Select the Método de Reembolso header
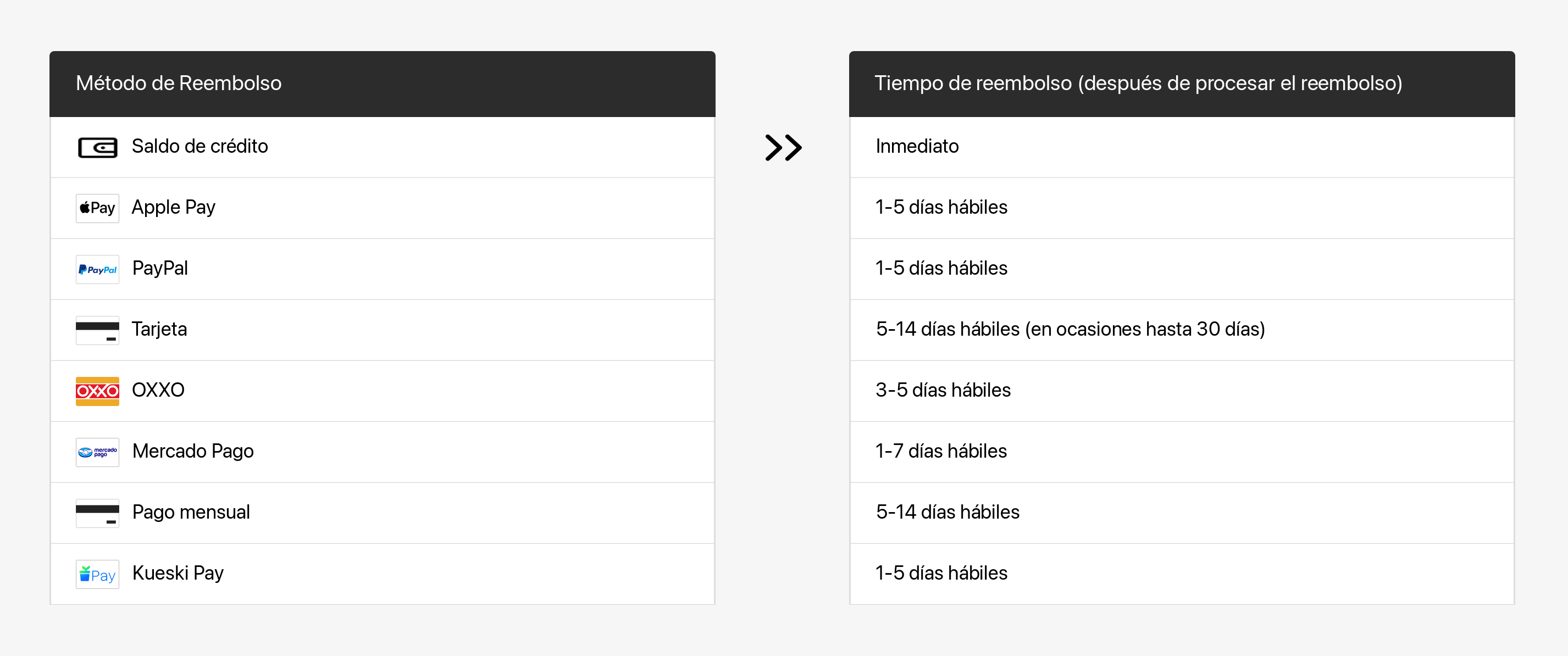Image resolution: width=1568 pixels, height=656 pixels. [x=179, y=84]
